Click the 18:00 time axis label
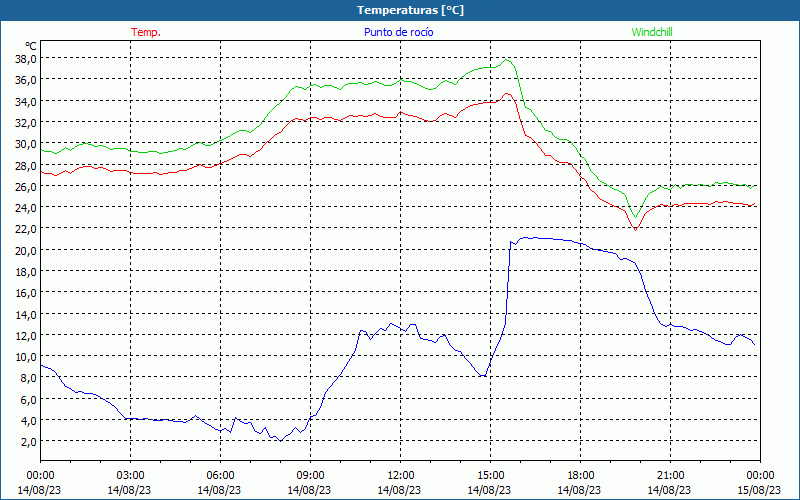Viewport: 800px width, 500px height. [x=581, y=476]
